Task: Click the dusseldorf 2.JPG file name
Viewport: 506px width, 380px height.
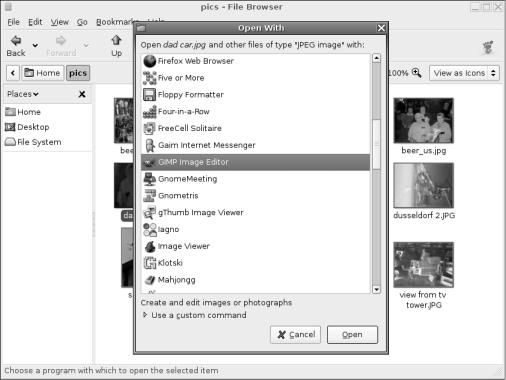Action: (424, 215)
